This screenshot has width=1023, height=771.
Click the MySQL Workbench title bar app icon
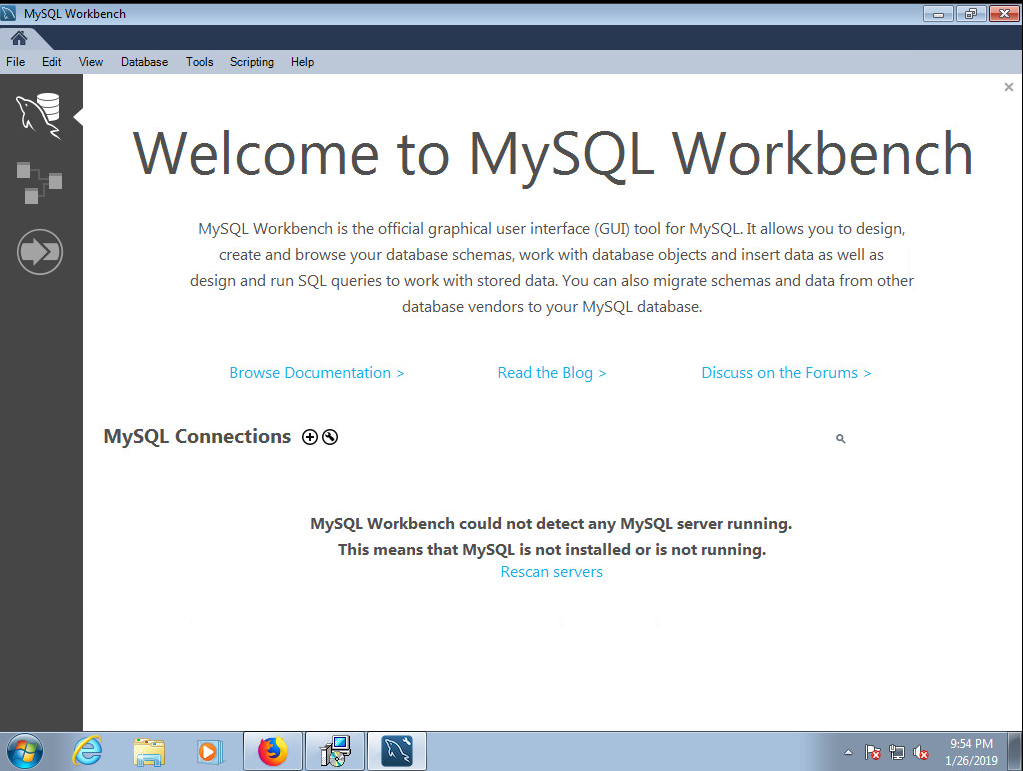8,13
